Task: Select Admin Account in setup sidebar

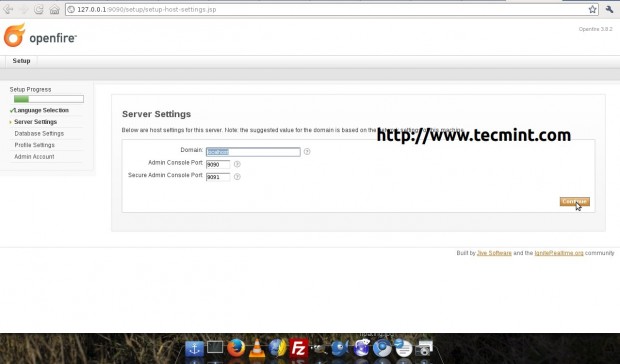Action: click(34, 157)
